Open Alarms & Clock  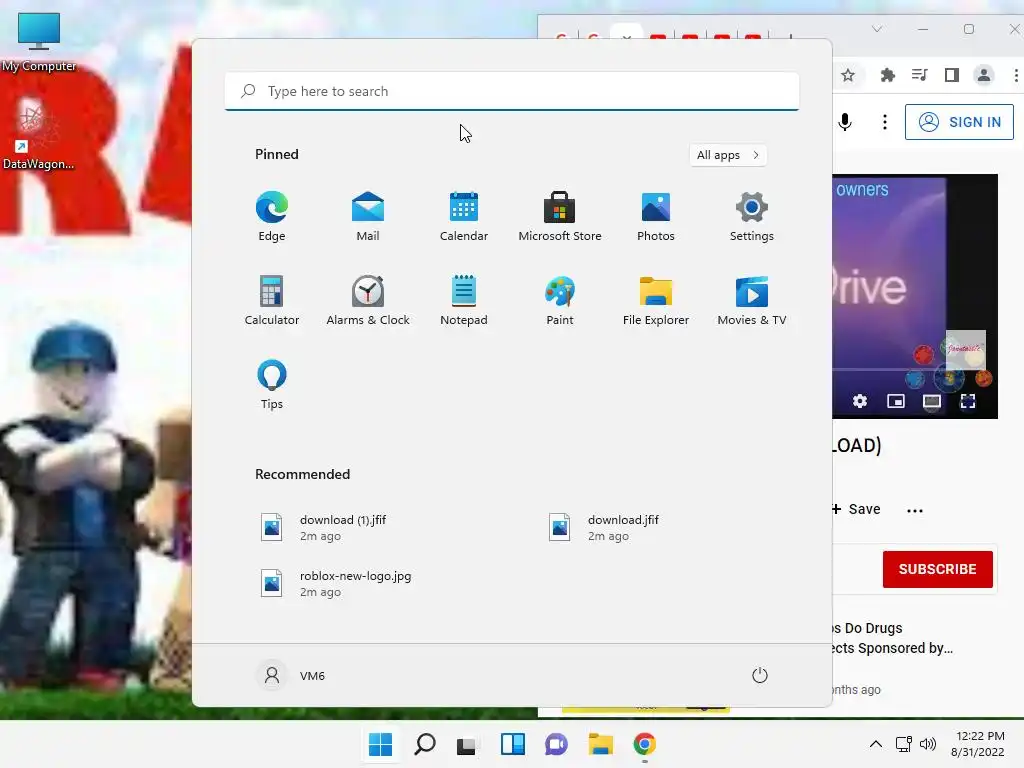(x=368, y=300)
